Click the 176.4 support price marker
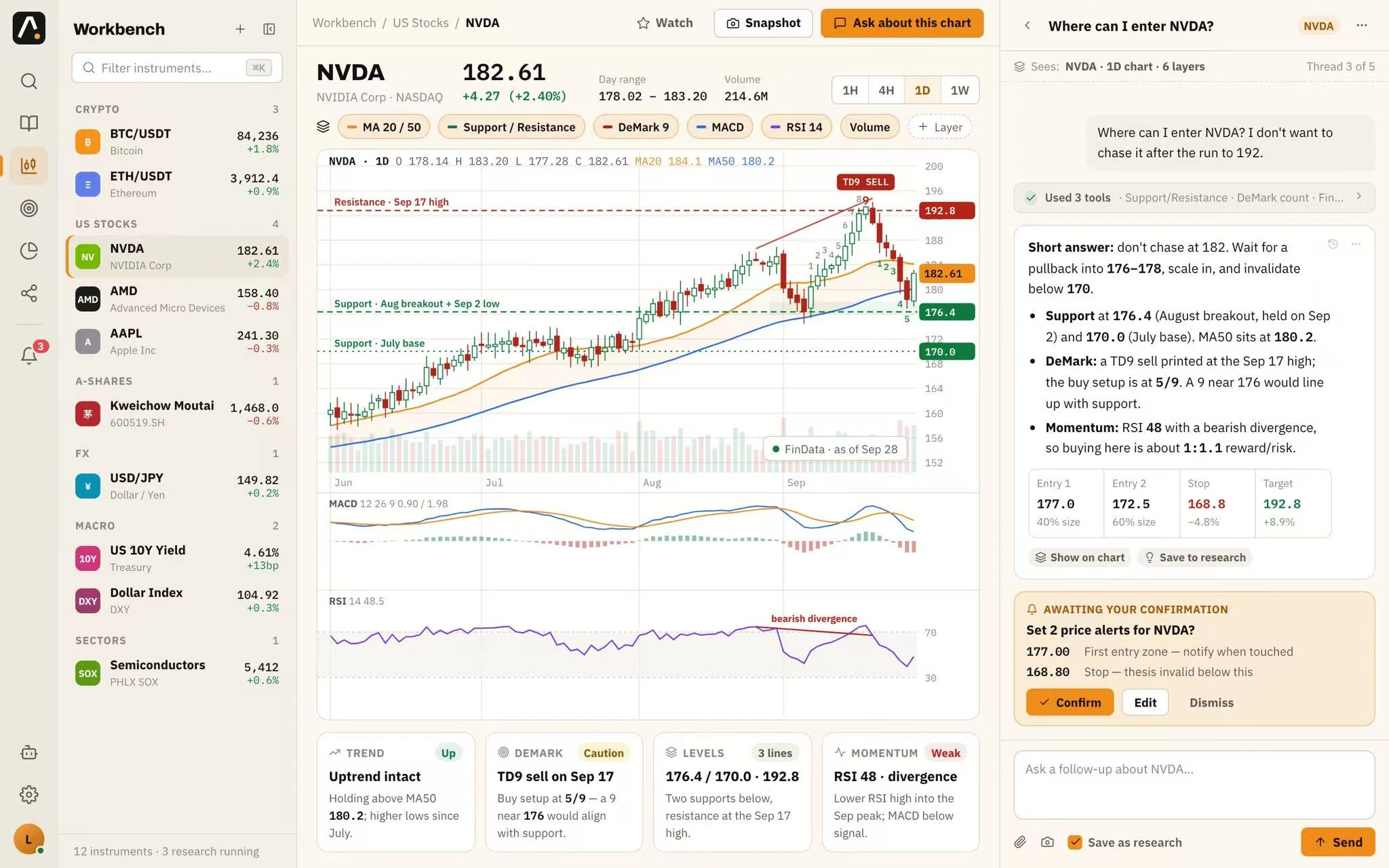The width and height of the screenshot is (1389, 868). point(947,313)
